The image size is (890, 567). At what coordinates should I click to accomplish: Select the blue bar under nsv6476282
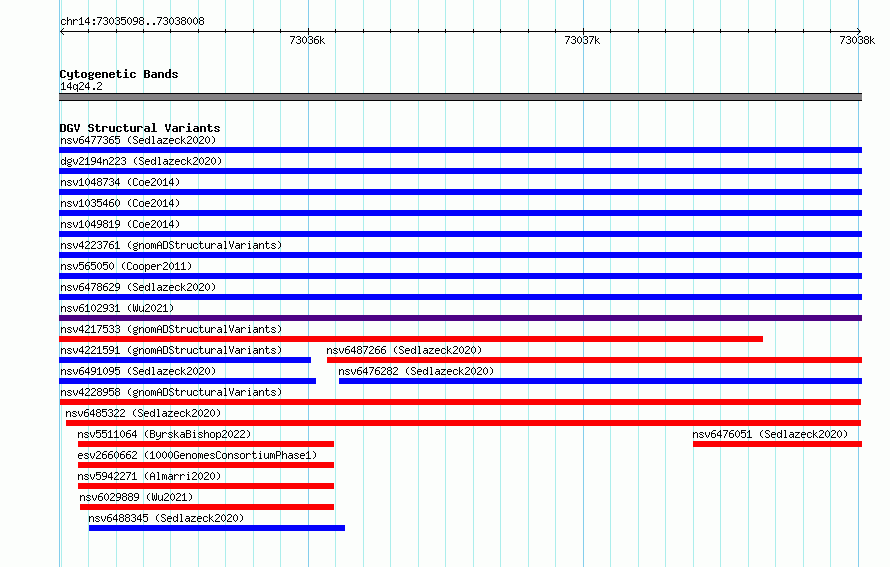pyautogui.click(x=601, y=381)
